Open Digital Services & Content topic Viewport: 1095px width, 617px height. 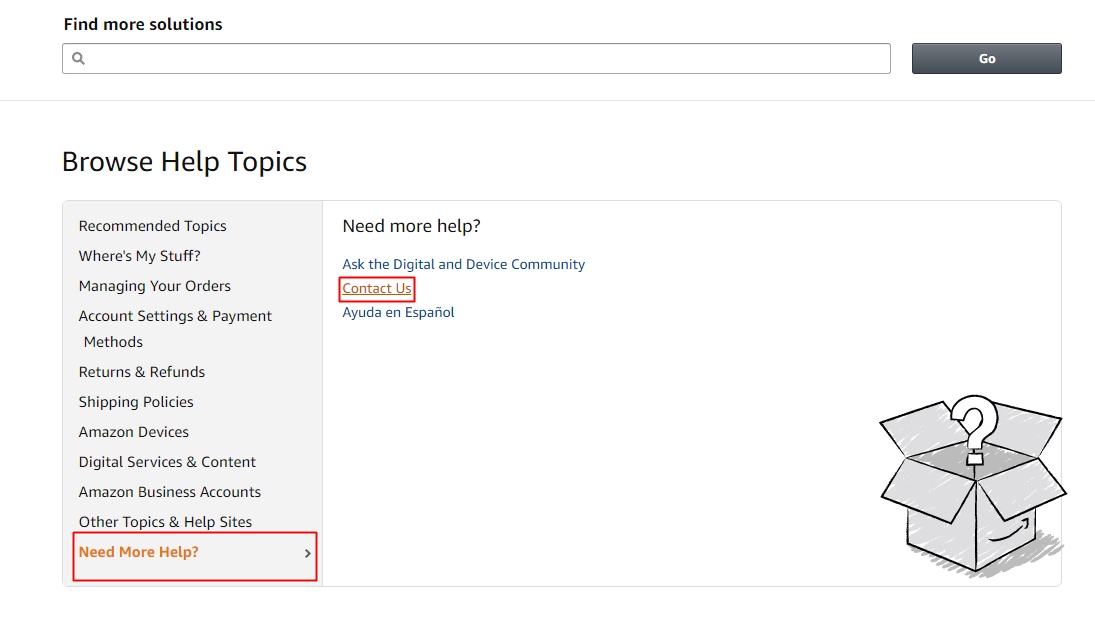point(167,462)
